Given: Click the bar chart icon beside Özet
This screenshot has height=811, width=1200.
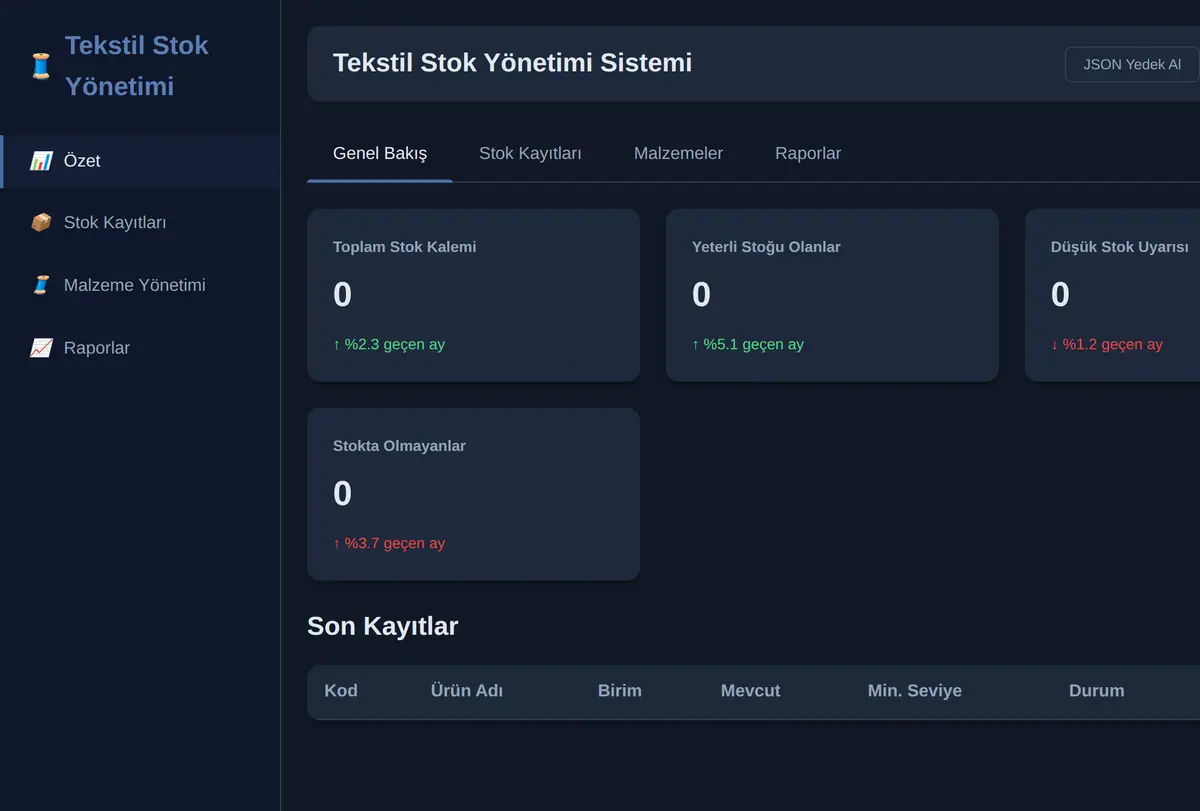Looking at the screenshot, I should pyautogui.click(x=41, y=161).
